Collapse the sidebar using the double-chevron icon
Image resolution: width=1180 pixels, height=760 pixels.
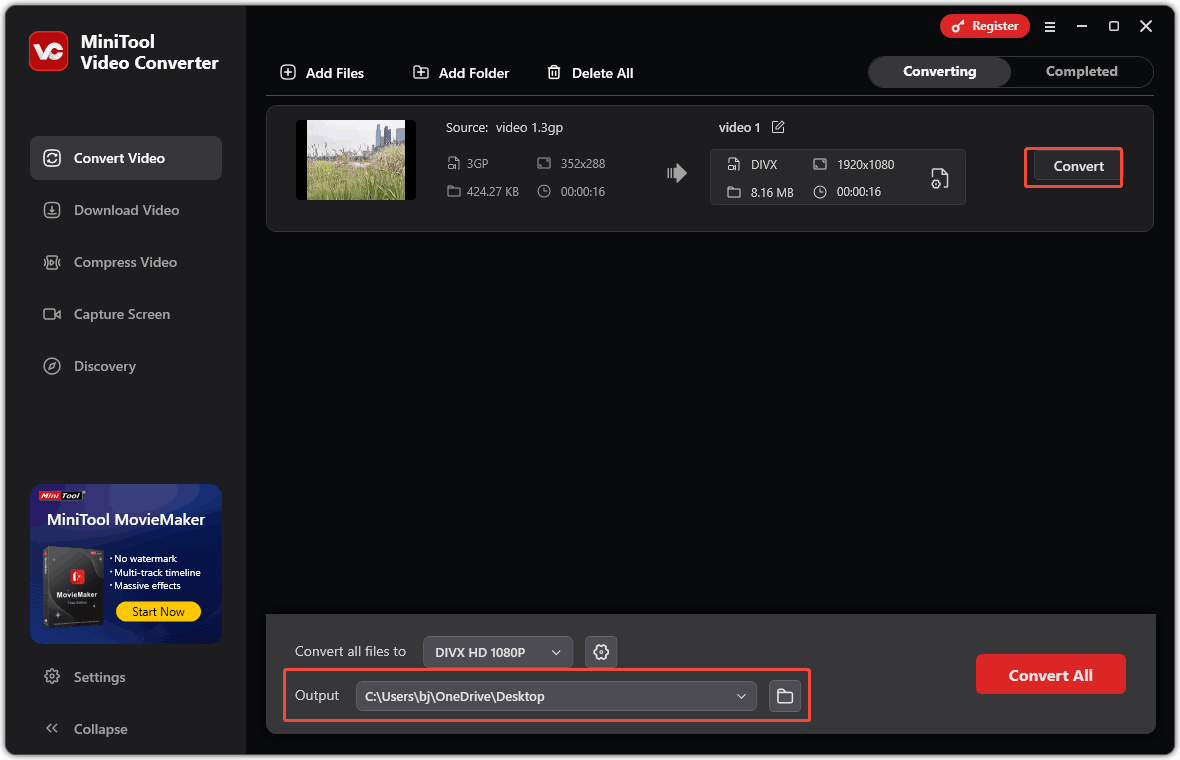(x=52, y=728)
